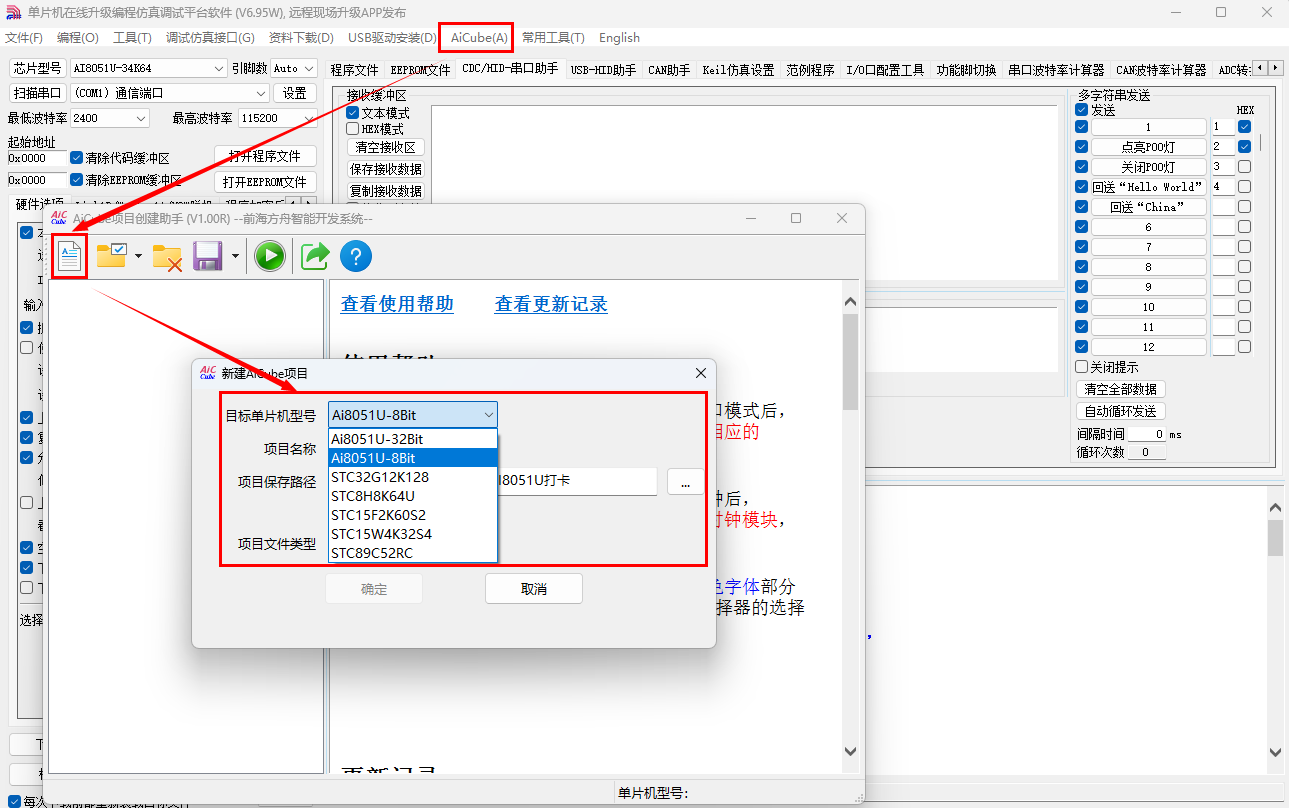Minimize the AiCube项目创建助手 window
The width and height of the screenshot is (1289, 808).
pos(750,218)
